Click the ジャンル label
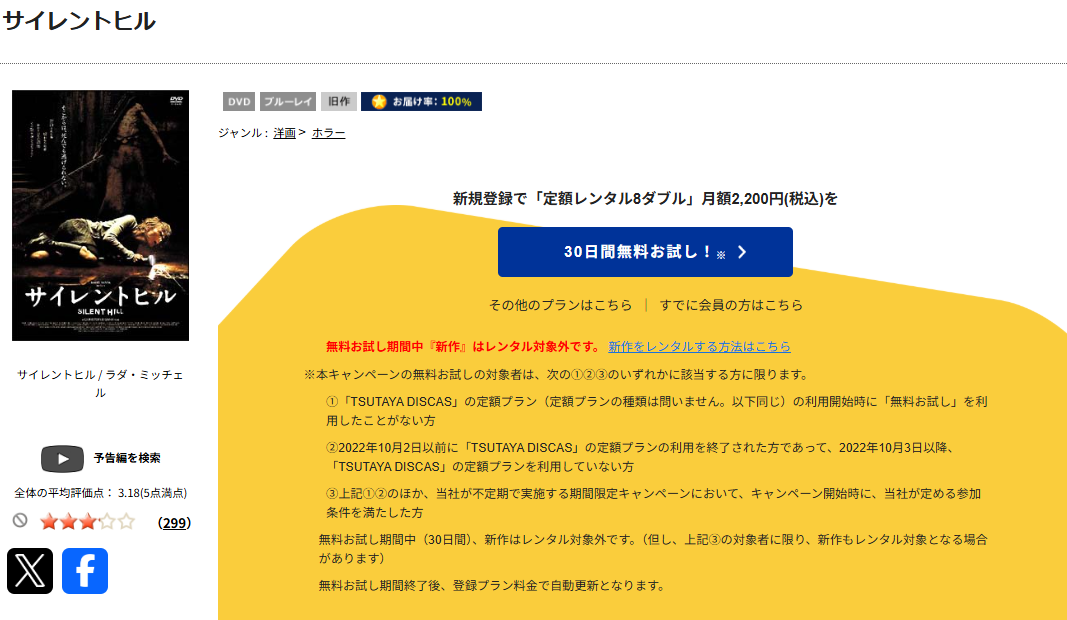Screen dimensions: 1067x620 (243, 133)
